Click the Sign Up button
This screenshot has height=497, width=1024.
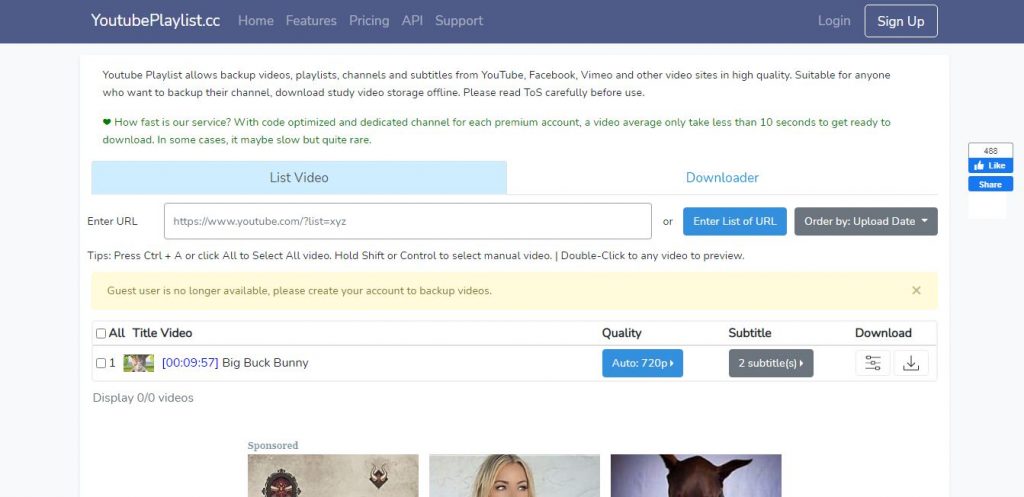[x=900, y=21]
